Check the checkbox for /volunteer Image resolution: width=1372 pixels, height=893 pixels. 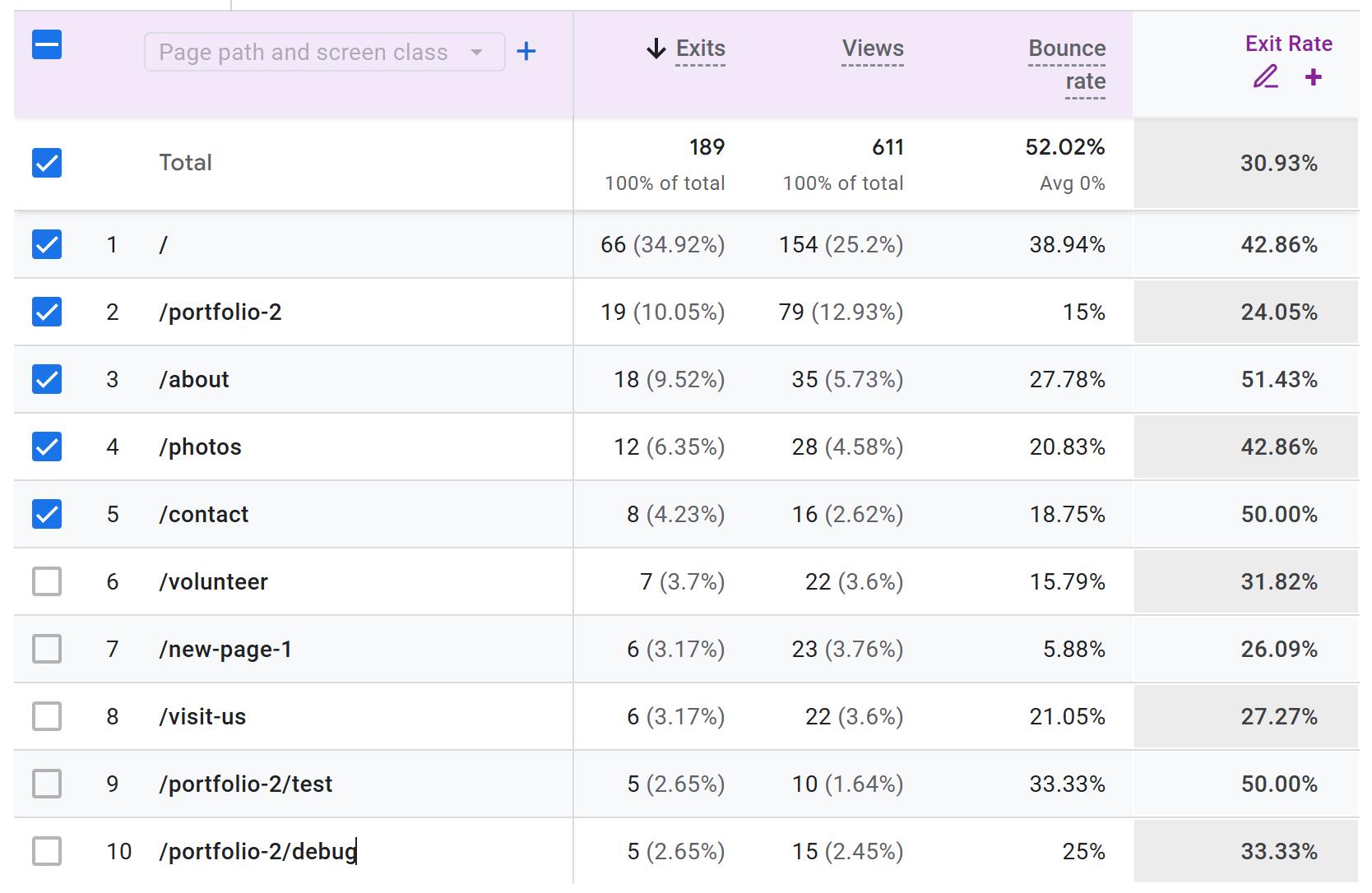47,581
